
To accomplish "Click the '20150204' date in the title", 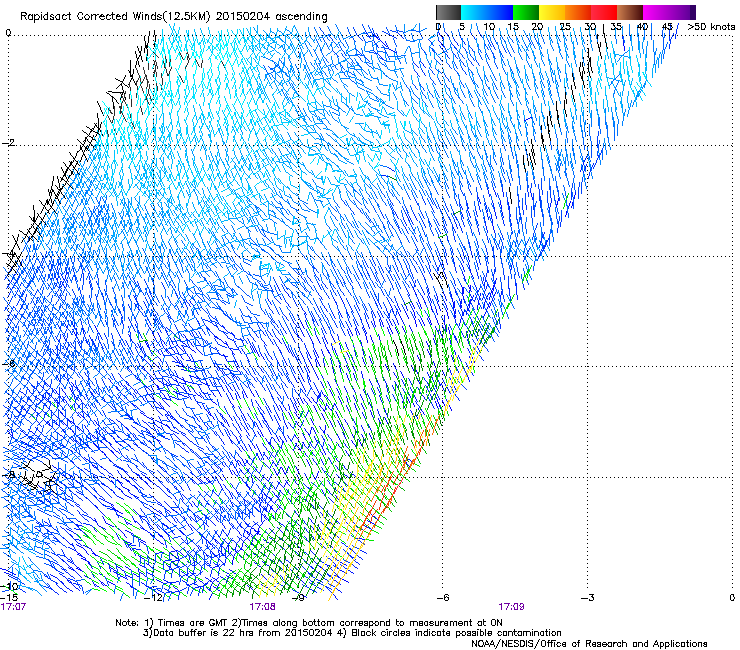I will pos(243,17).
